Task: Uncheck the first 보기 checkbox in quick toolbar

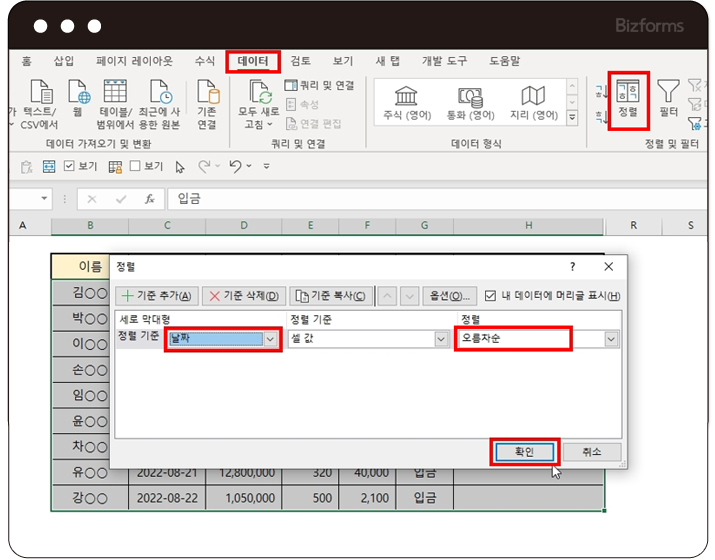Action: coord(69,167)
